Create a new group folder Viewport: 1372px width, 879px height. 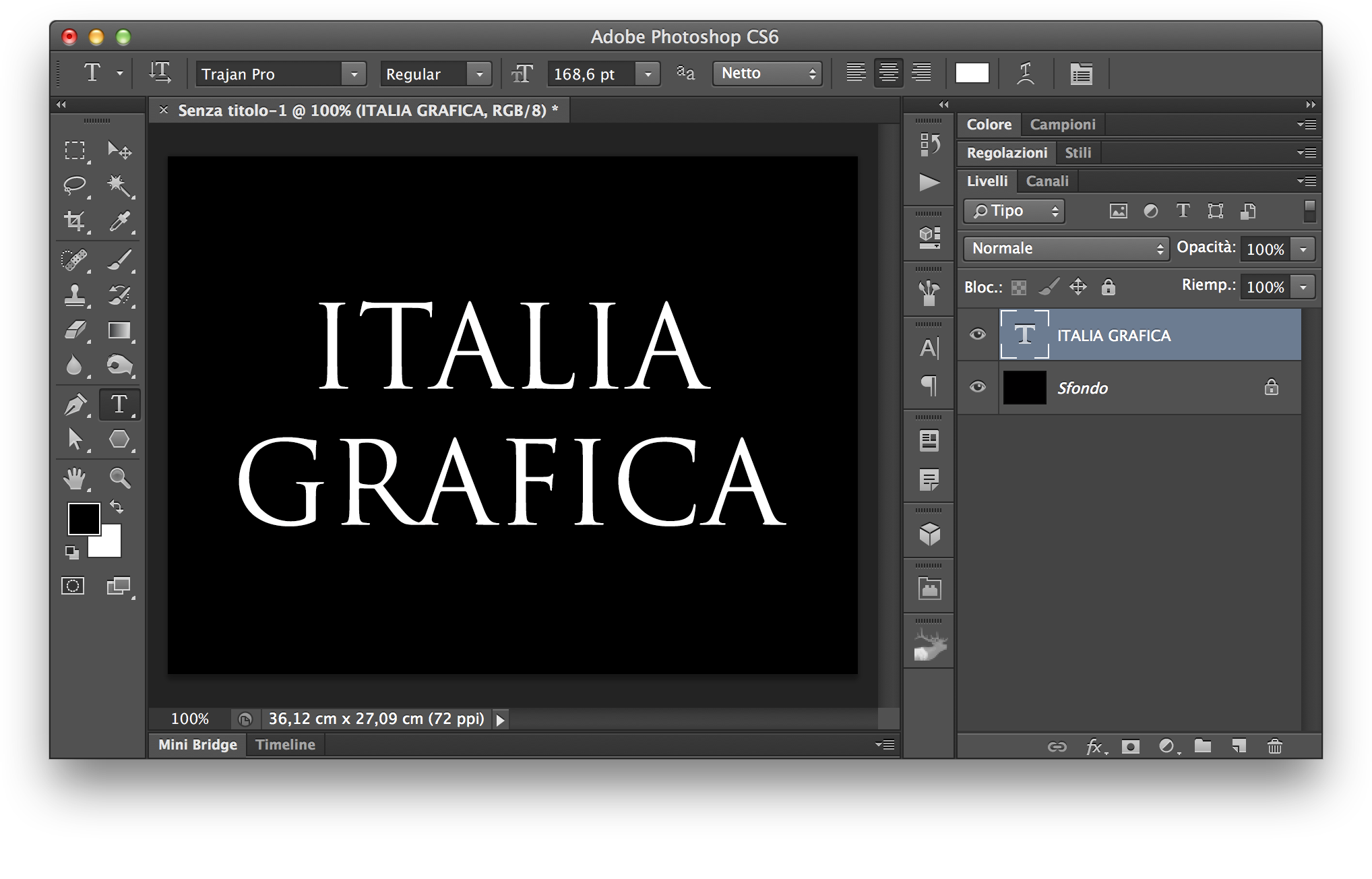(x=1203, y=746)
